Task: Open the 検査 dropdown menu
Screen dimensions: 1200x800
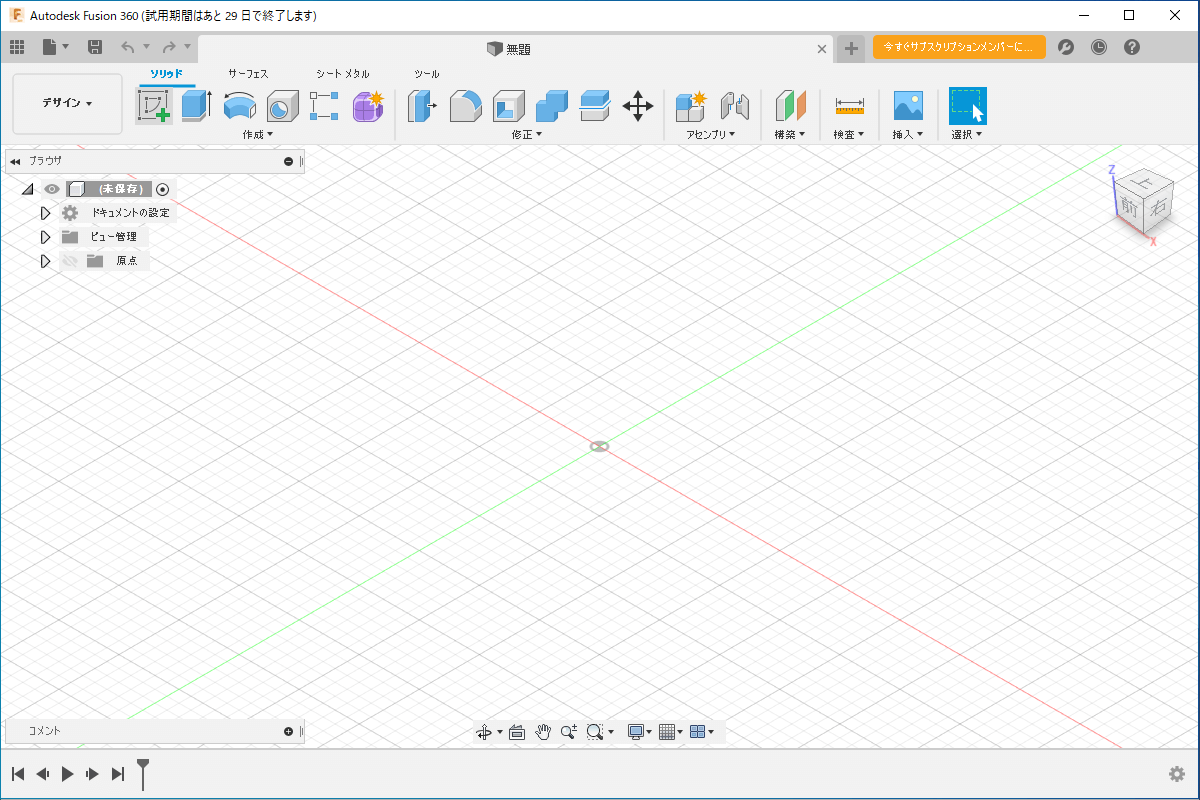Action: click(849, 134)
